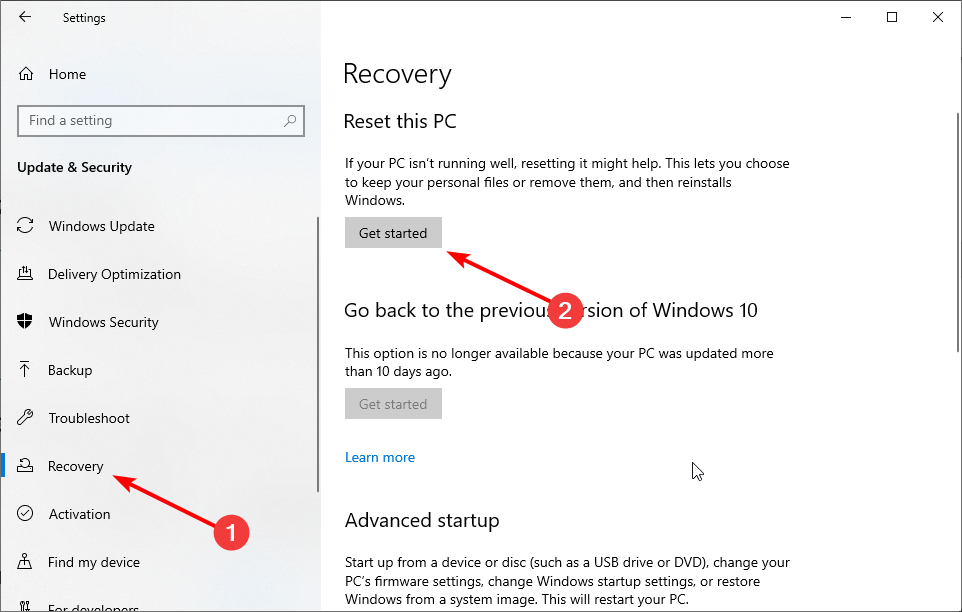
Task: Start resetting this PC with Get started
Action: tap(393, 233)
